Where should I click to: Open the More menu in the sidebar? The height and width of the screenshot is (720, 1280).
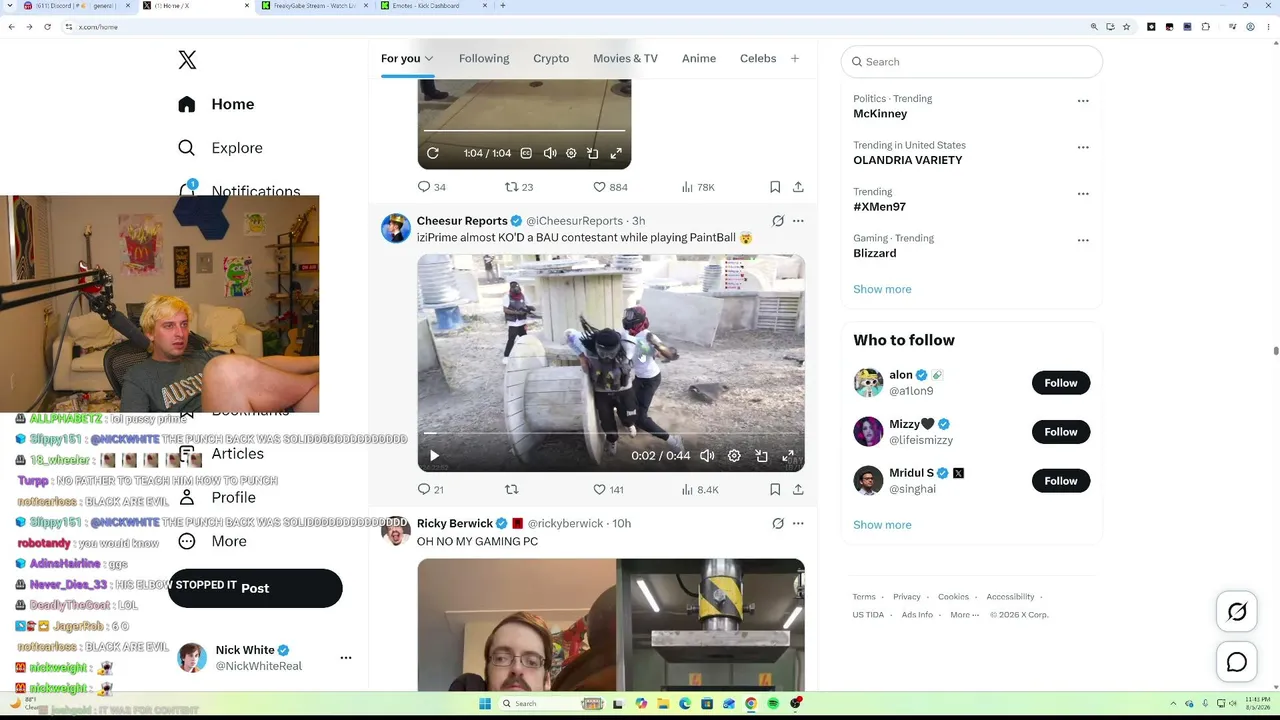click(x=212, y=541)
